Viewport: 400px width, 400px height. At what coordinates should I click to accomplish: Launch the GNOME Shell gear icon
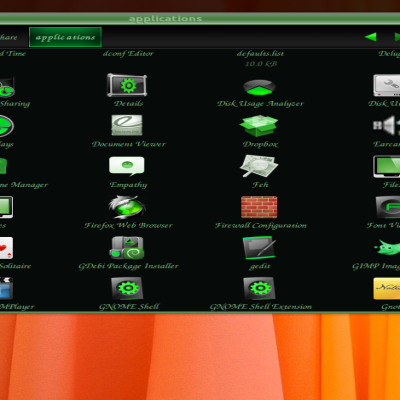[x=127, y=288]
